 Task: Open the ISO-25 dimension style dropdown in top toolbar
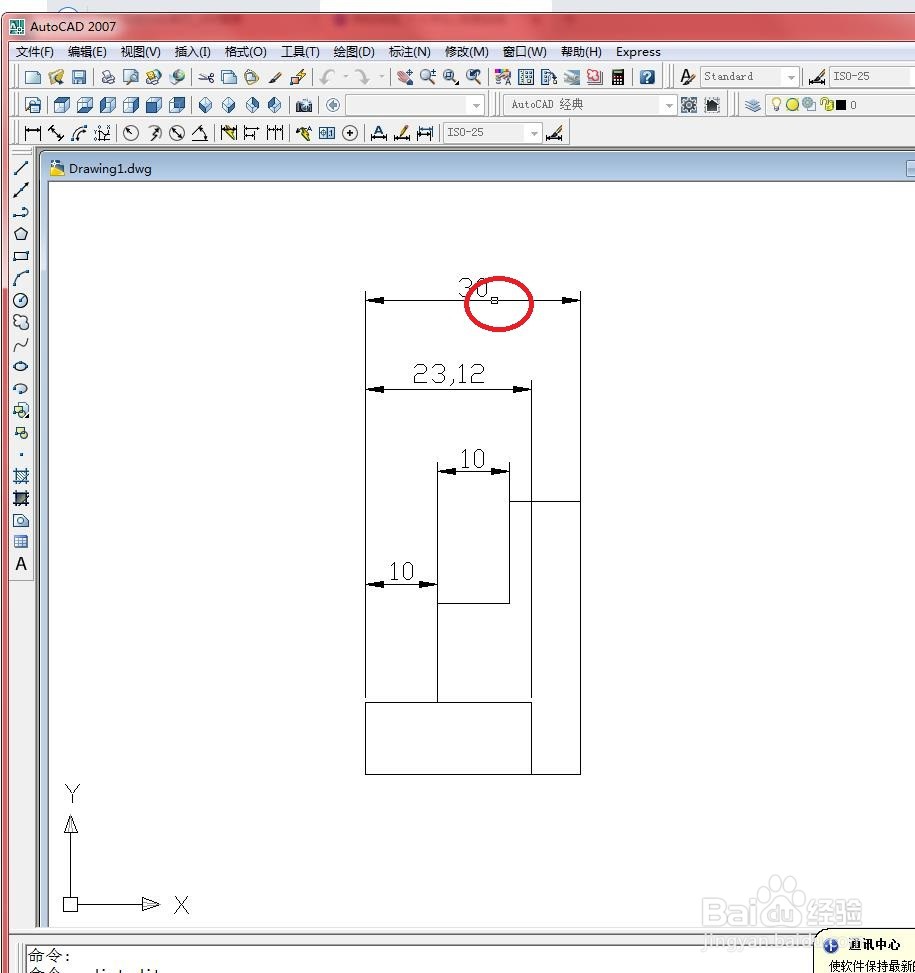click(x=872, y=77)
